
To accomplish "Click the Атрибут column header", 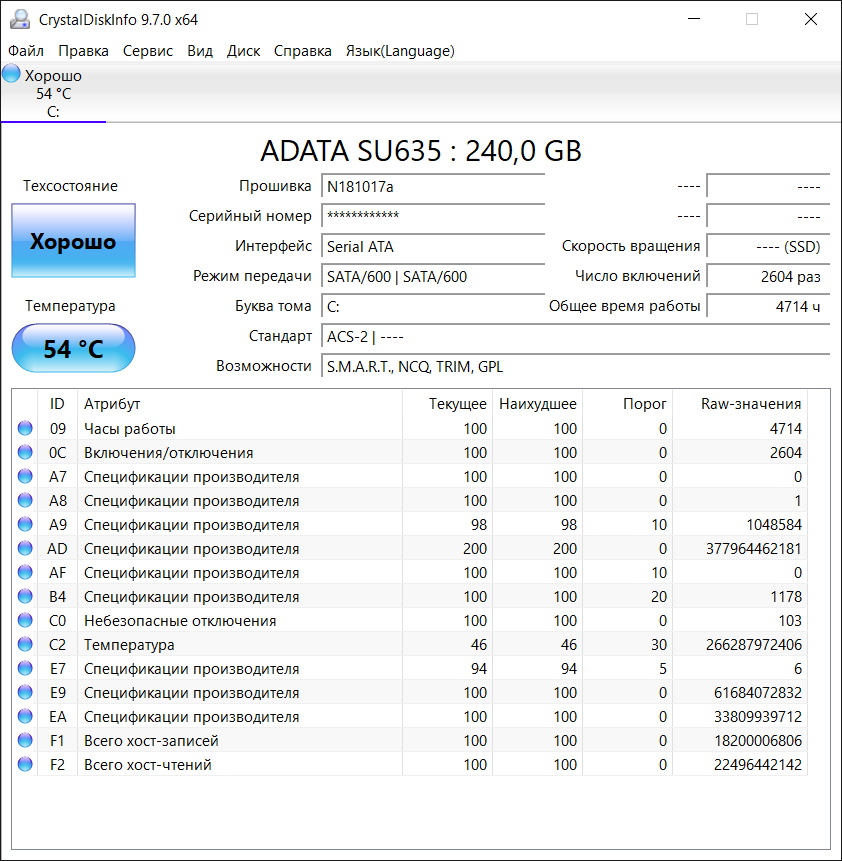I will [112, 404].
